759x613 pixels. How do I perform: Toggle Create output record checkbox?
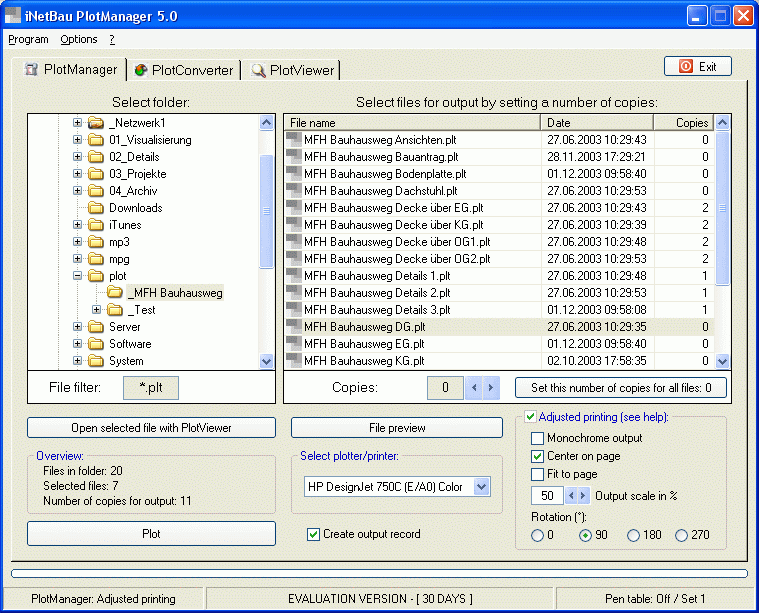tap(313, 534)
